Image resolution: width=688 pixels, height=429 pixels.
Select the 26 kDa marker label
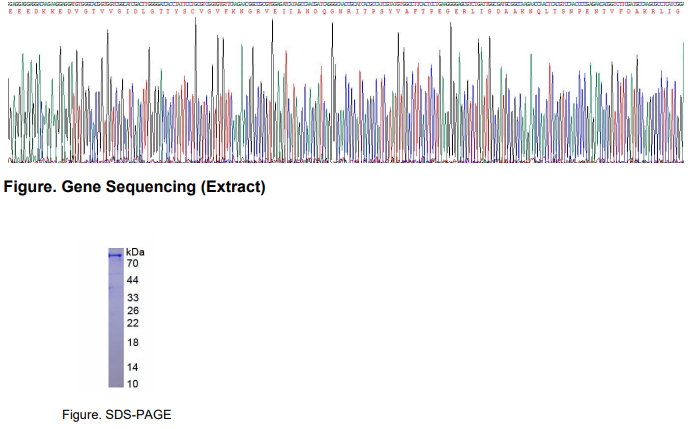(133, 311)
